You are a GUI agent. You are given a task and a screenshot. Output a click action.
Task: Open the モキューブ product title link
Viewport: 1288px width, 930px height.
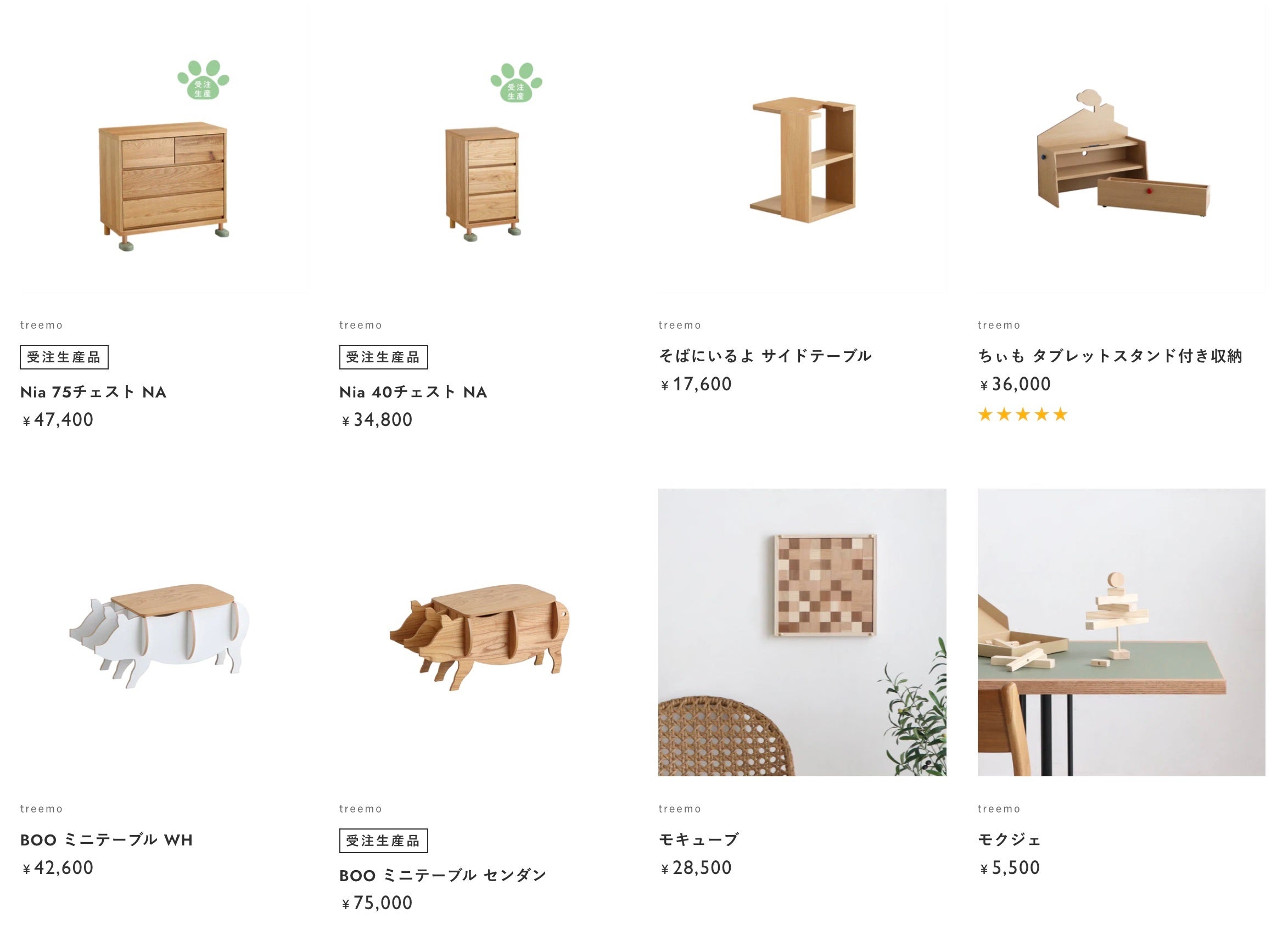(x=698, y=840)
